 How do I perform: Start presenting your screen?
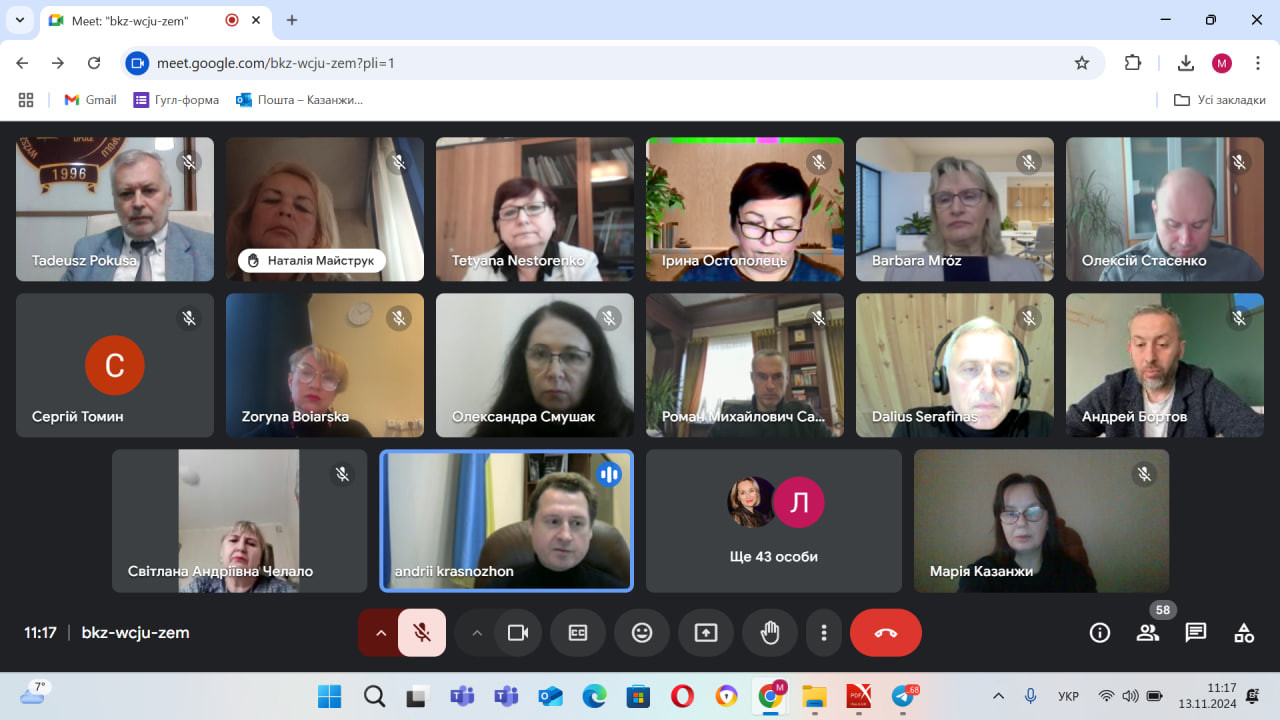click(706, 633)
